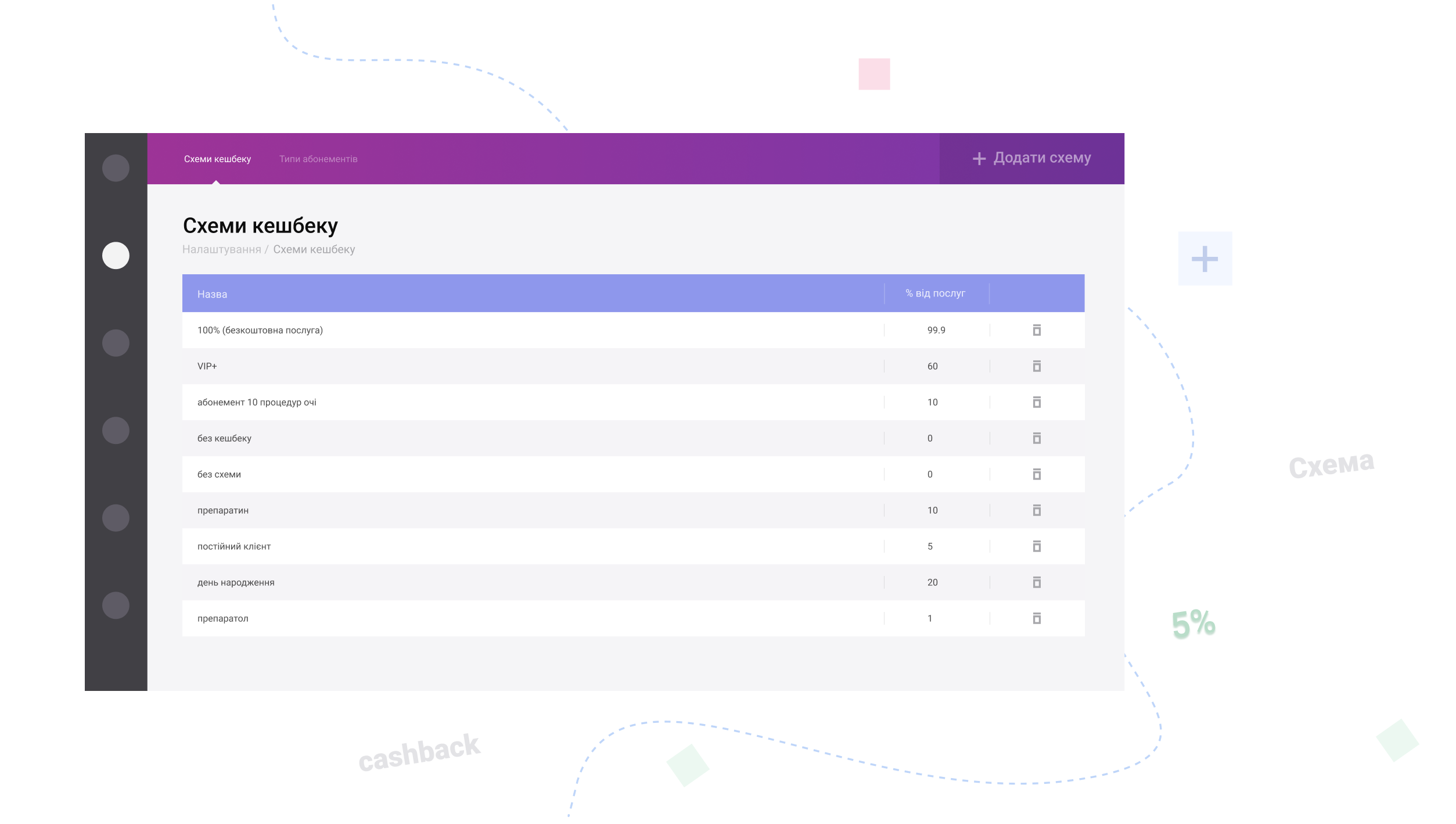
Task: Remove абонемент 10 процедур очі scheme
Action: tap(1037, 402)
